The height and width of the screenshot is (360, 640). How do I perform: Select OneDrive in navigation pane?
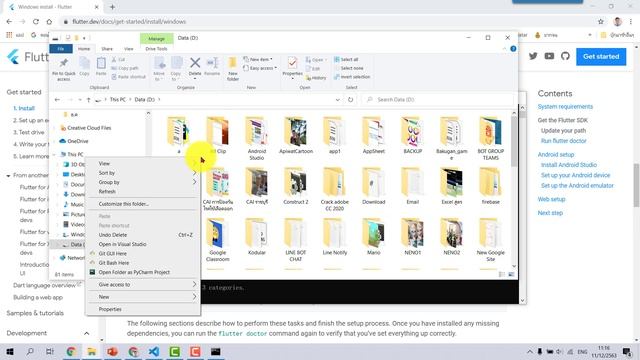[78, 141]
